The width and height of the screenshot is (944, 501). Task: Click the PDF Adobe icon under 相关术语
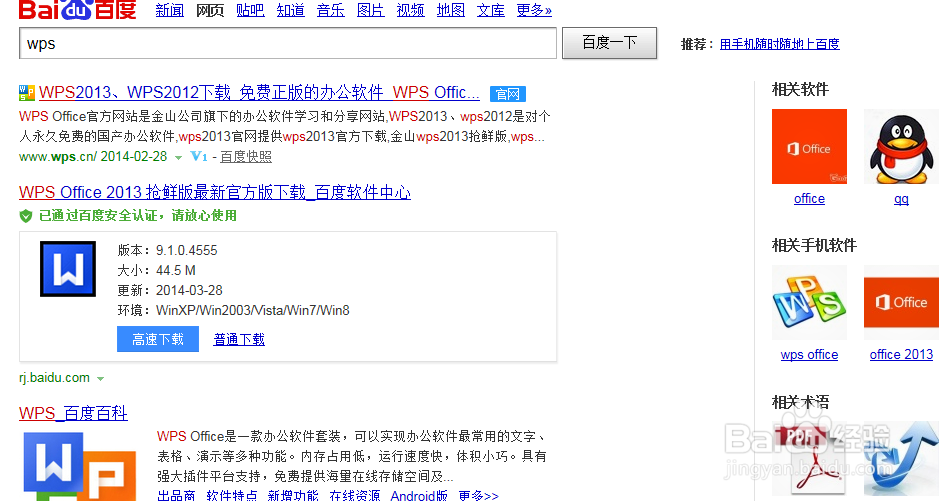(x=809, y=459)
